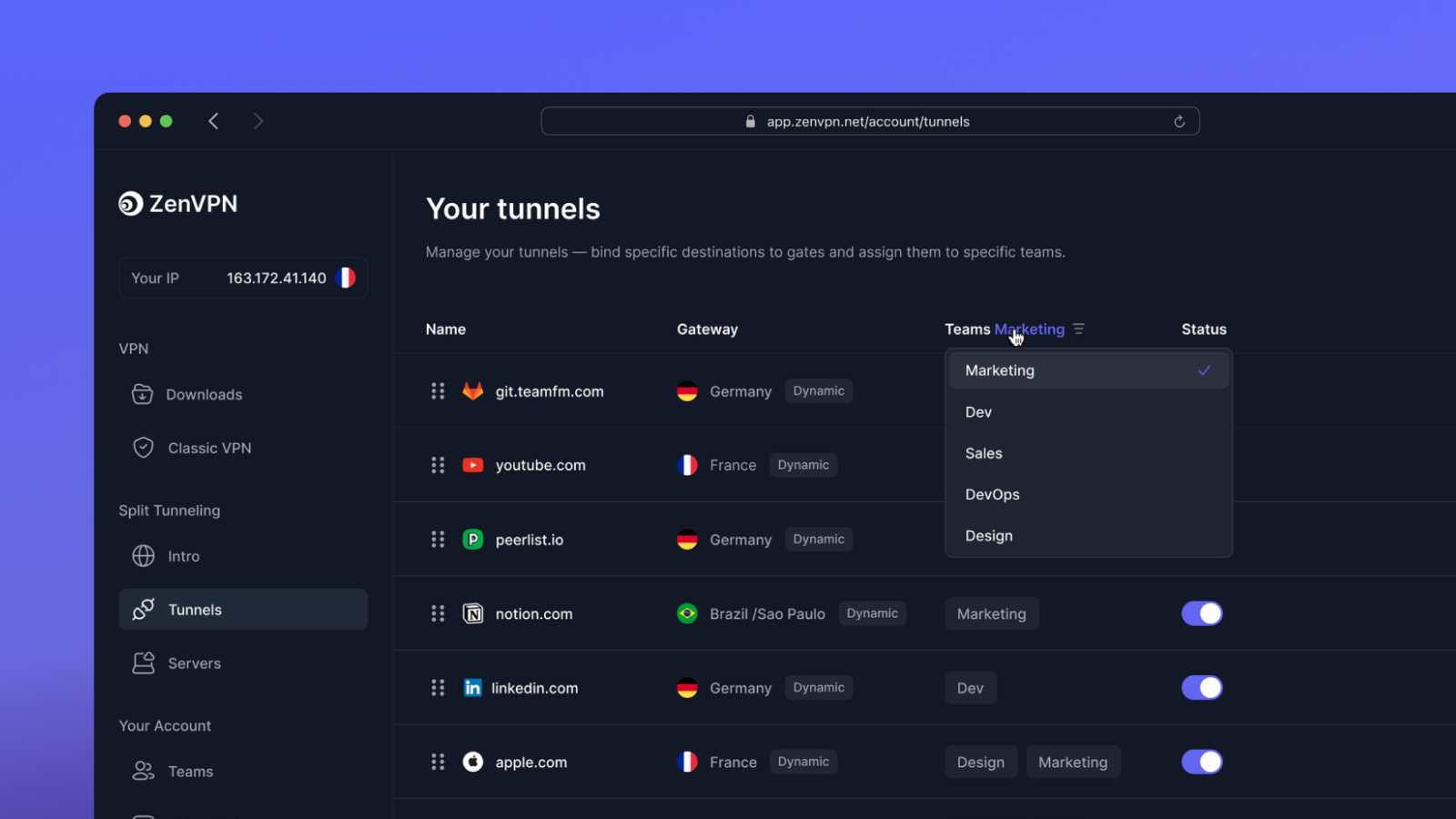The image size is (1456, 819).
Task: Grab the drag handle for linkedin.com
Action: [438, 688]
